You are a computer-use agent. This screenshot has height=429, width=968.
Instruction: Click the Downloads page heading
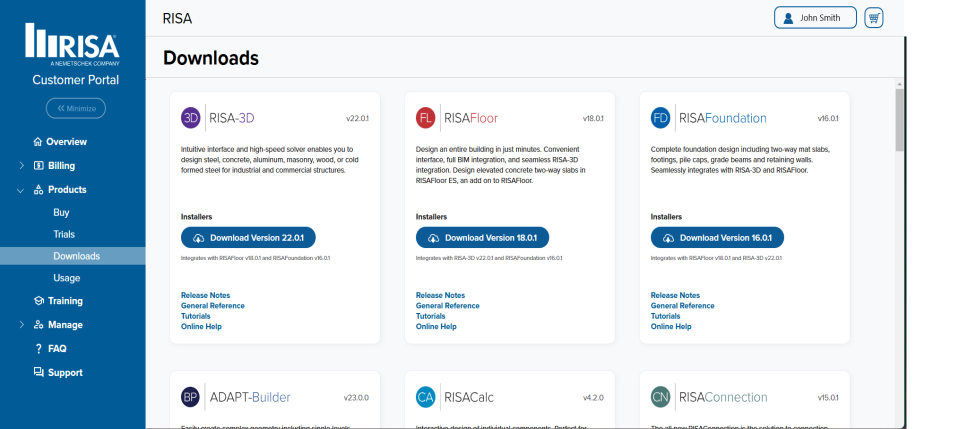(x=211, y=58)
